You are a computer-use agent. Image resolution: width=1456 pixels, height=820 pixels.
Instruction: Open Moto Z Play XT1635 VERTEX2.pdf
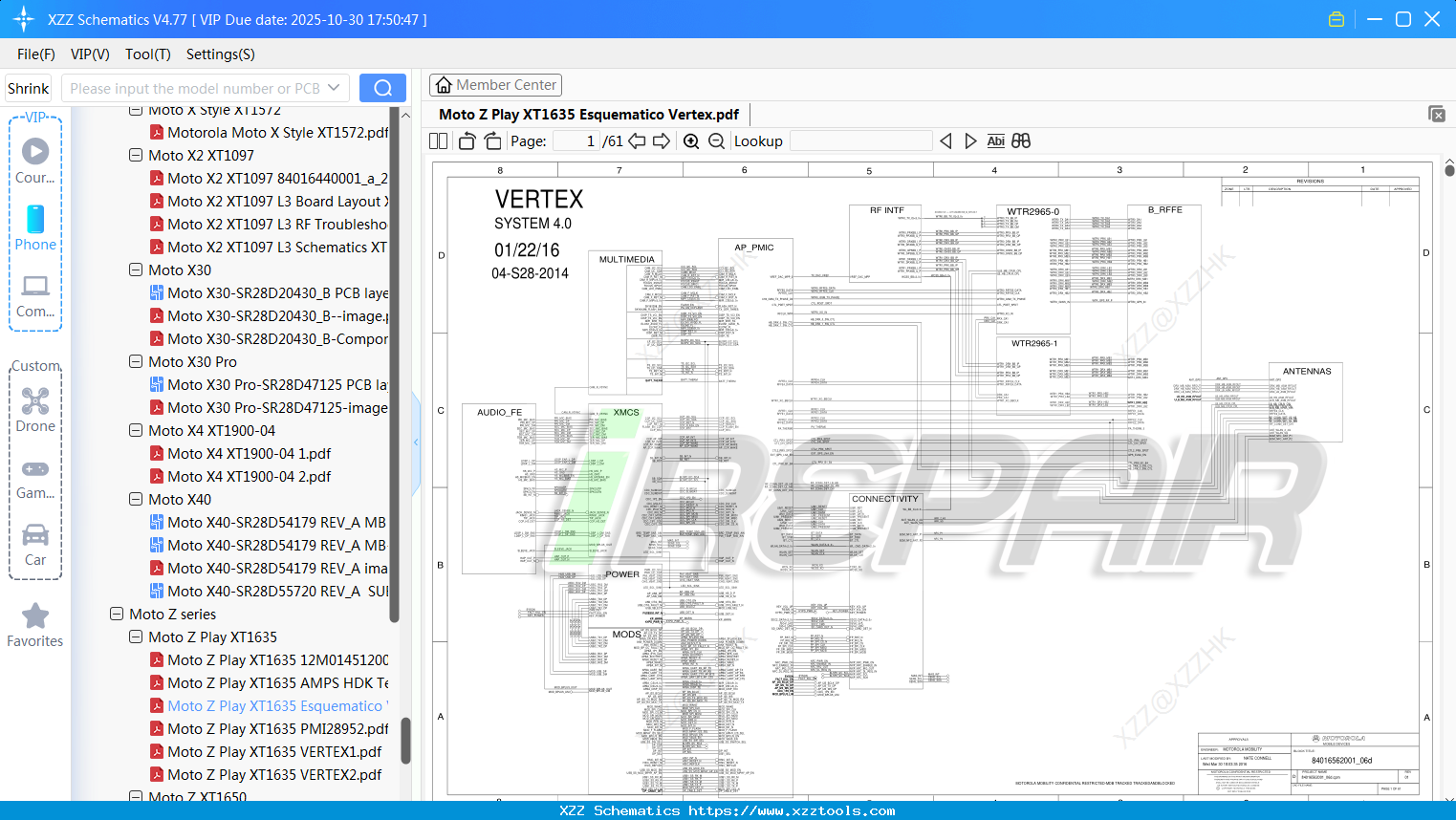(274, 775)
